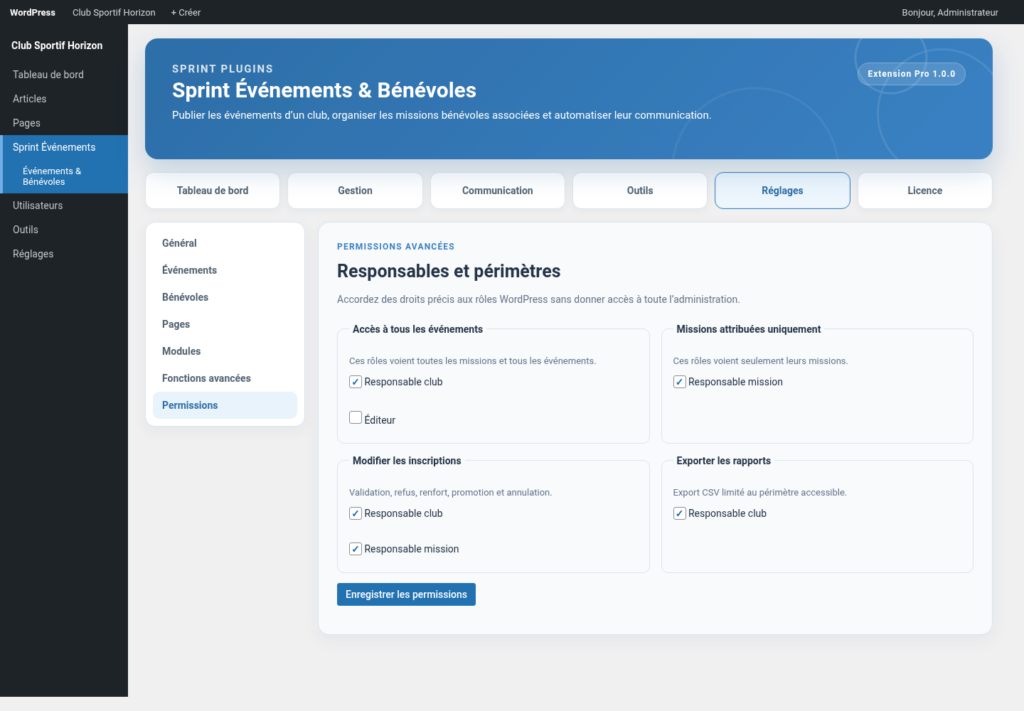Click text Export CSV limité au périmètre accessible
This screenshot has height=711, width=1024.
(x=760, y=492)
